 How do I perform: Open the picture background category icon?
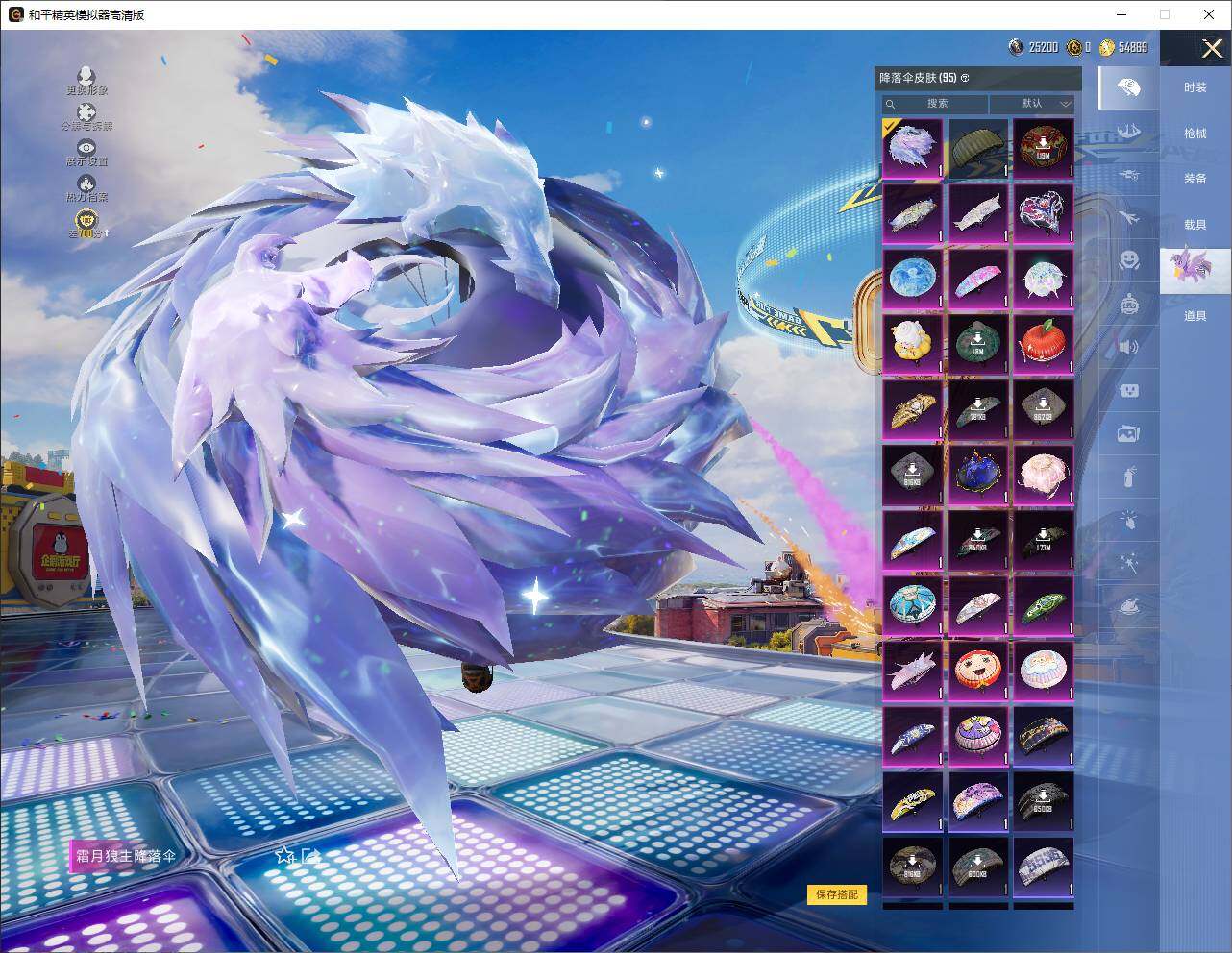coord(1129,434)
